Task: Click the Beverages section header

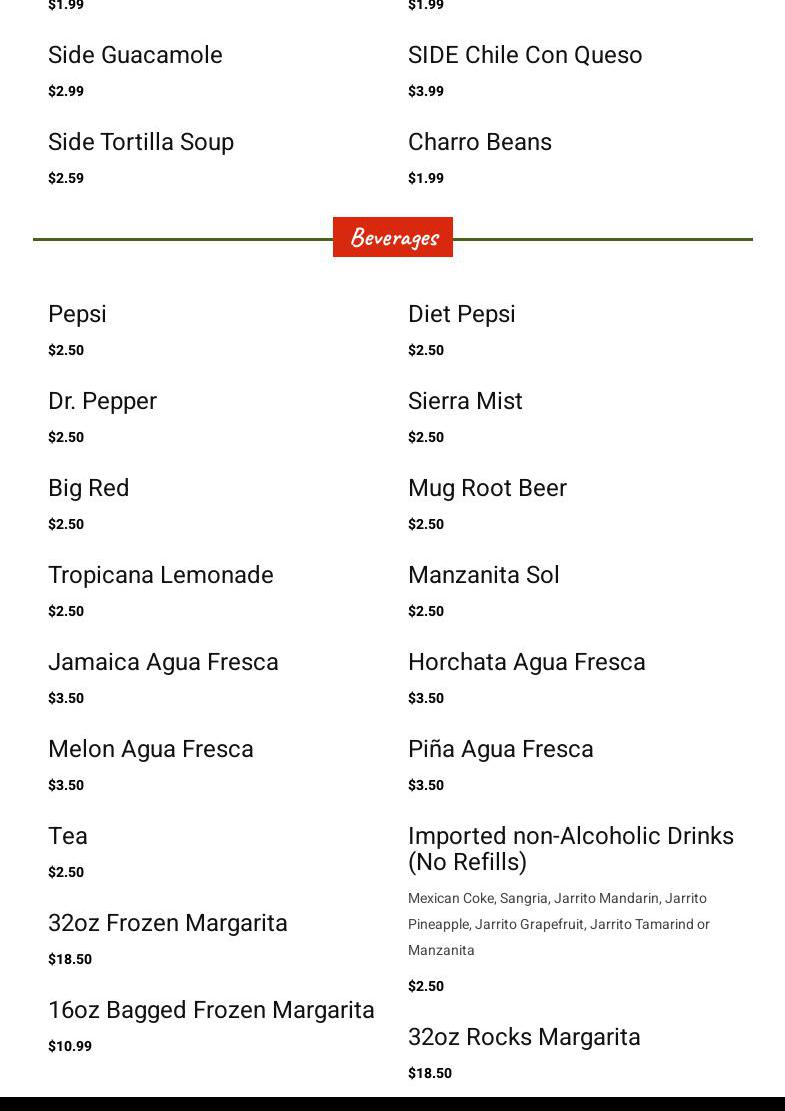Action: tap(393, 238)
